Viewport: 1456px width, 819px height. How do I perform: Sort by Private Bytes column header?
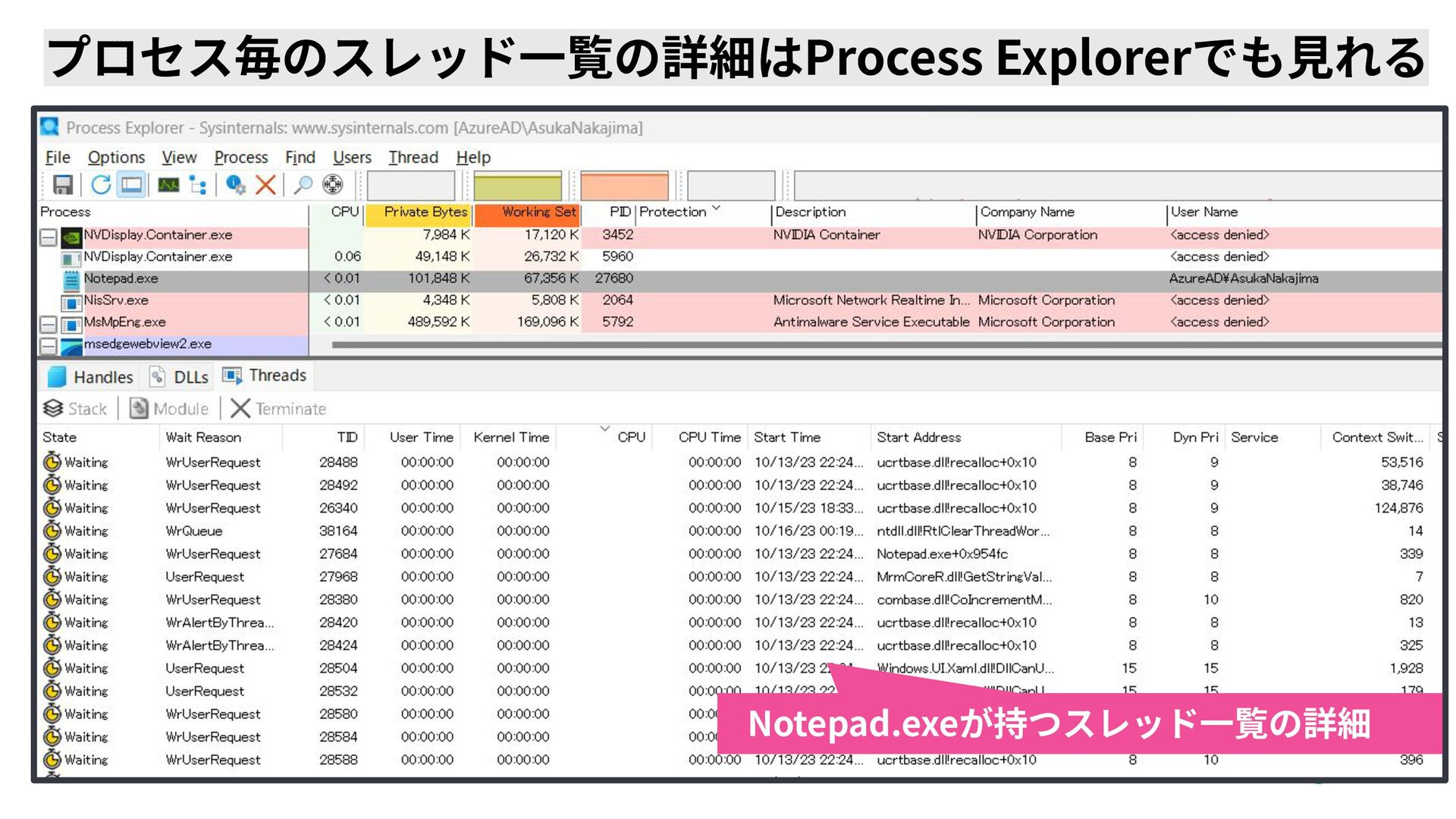(x=425, y=212)
